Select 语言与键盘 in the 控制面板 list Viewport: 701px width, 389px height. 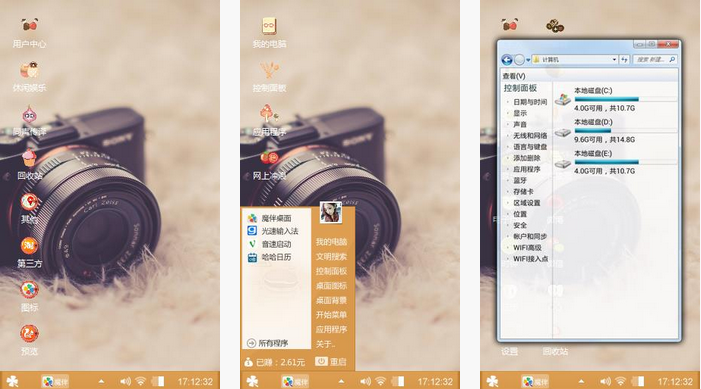[530, 147]
